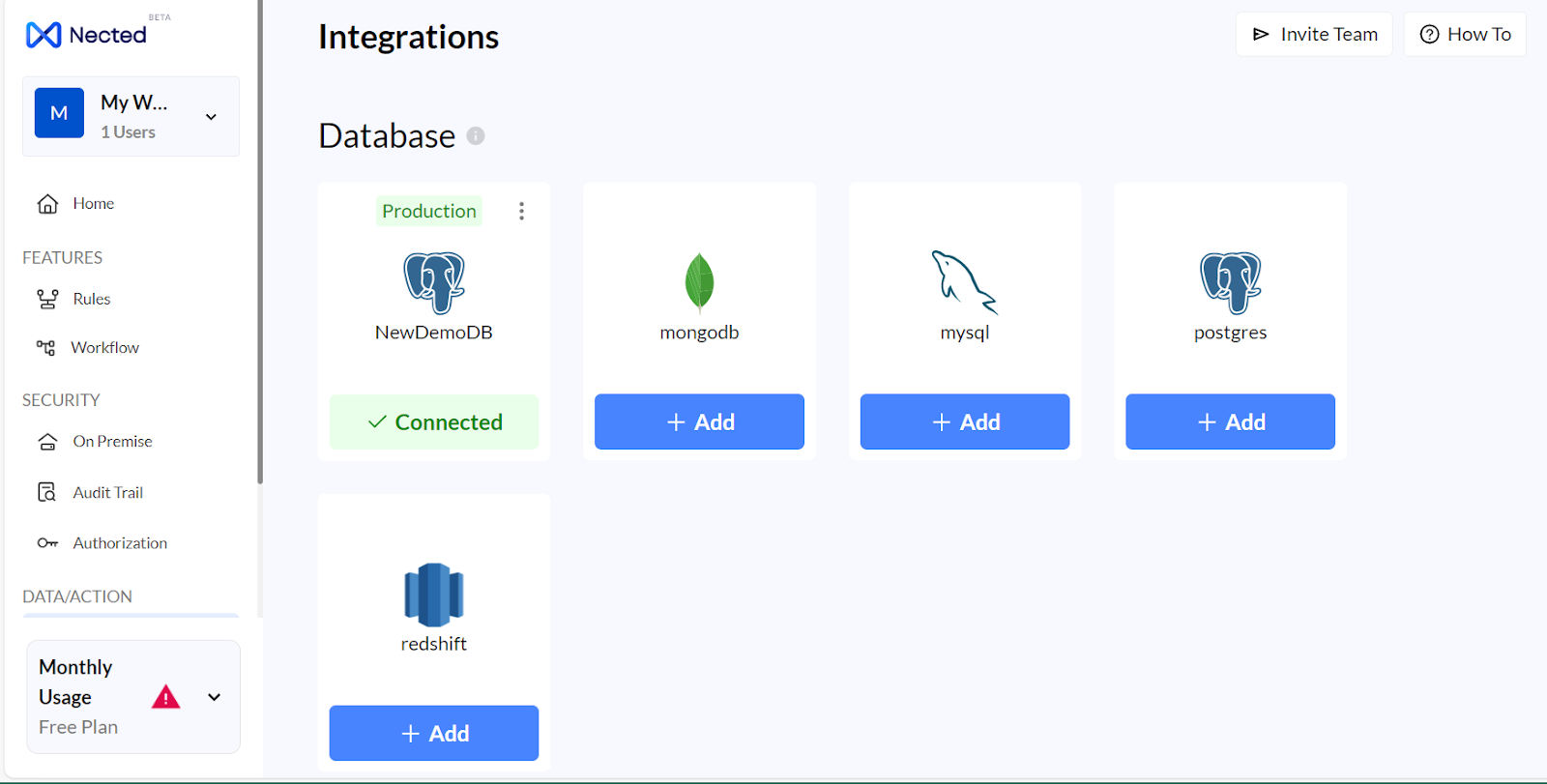The width and height of the screenshot is (1547, 784).
Task: Click the mysql dolphin icon
Action: pos(964,282)
